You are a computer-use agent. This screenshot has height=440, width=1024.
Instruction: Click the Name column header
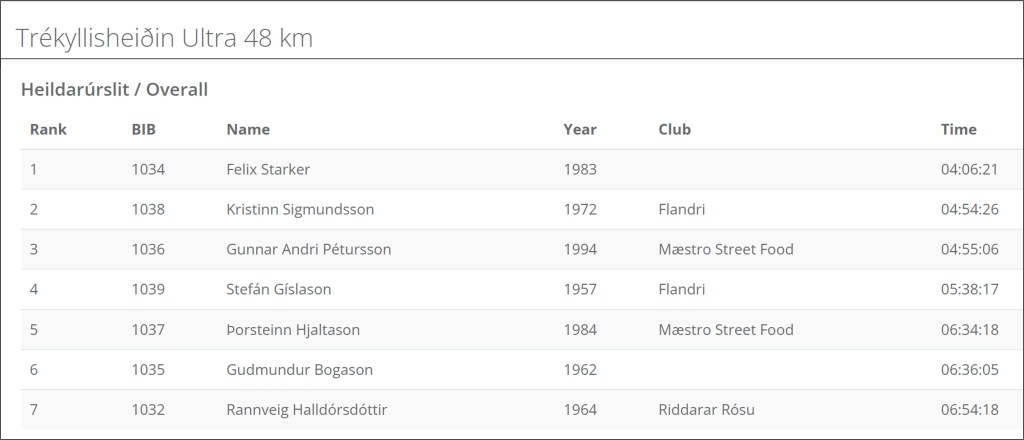(x=248, y=129)
